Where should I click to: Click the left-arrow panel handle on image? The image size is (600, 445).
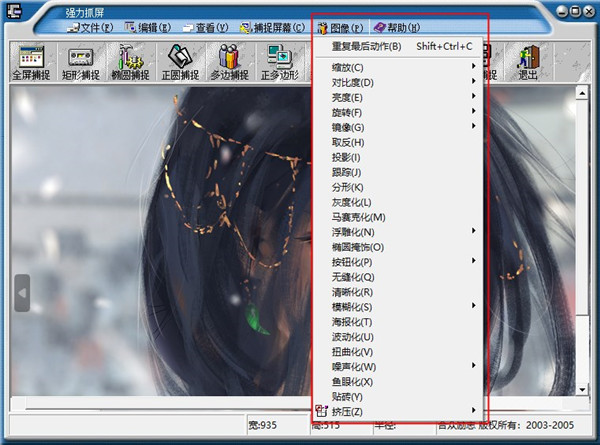pyautogui.click(x=22, y=293)
